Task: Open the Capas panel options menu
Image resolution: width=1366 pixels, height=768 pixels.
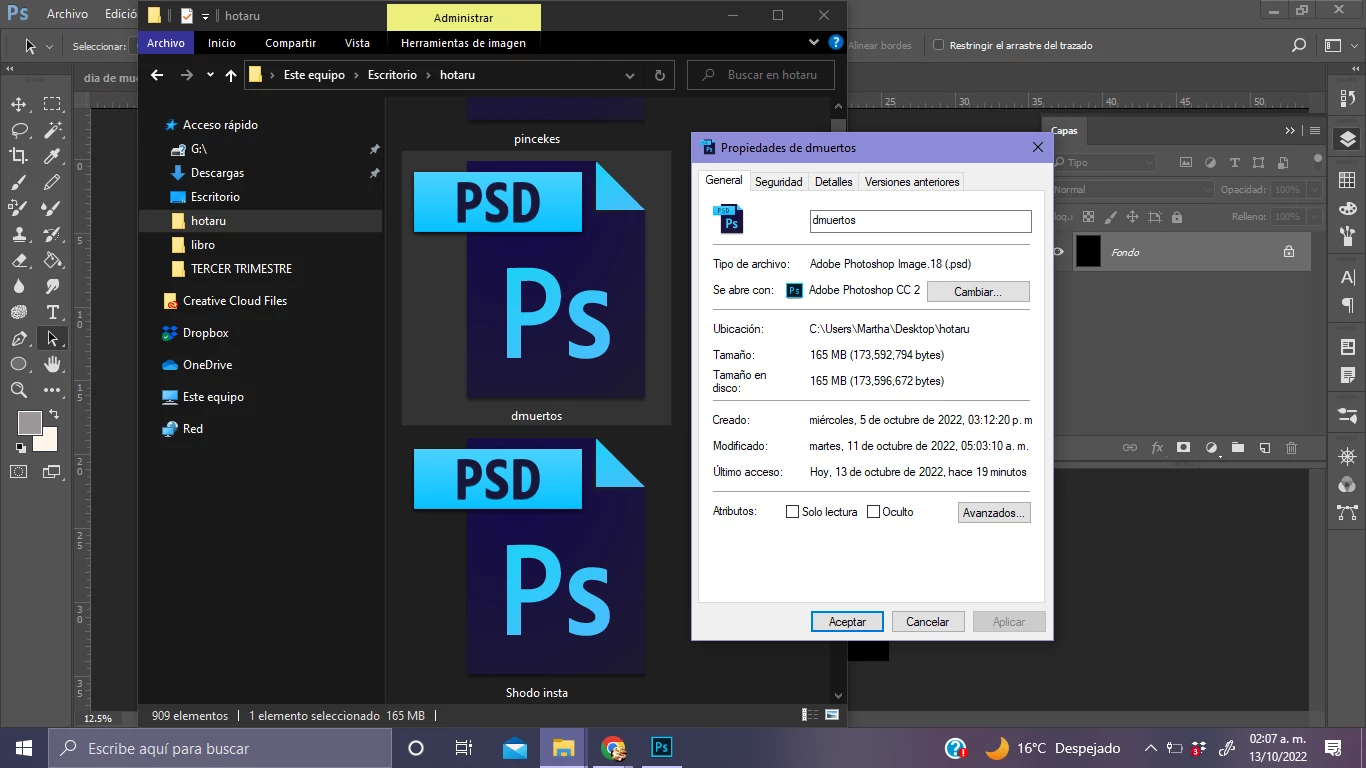Action: pyautogui.click(x=1314, y=131)
